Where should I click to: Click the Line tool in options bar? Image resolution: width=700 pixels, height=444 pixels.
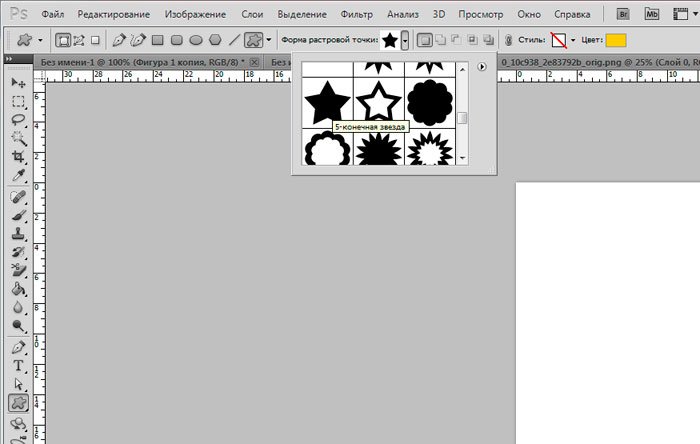coord(234,40)
